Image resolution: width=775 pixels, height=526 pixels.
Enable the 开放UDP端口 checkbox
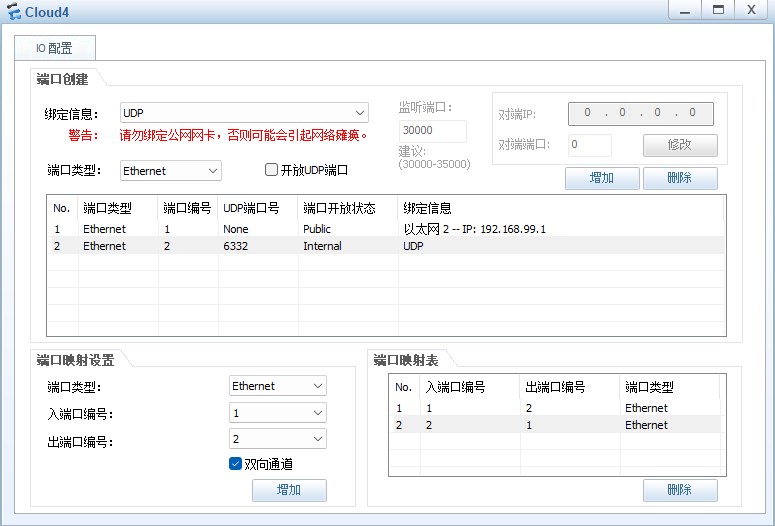271,170
